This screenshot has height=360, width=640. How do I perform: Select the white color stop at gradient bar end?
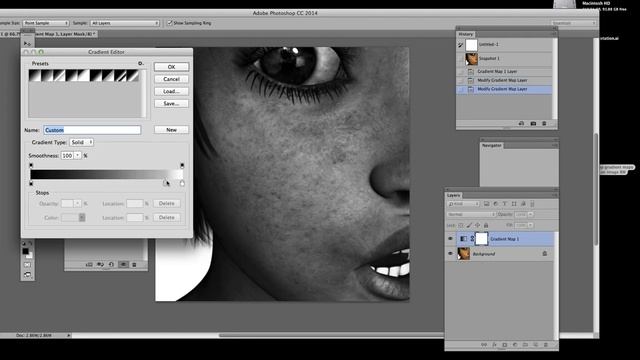tap(182, 184)
